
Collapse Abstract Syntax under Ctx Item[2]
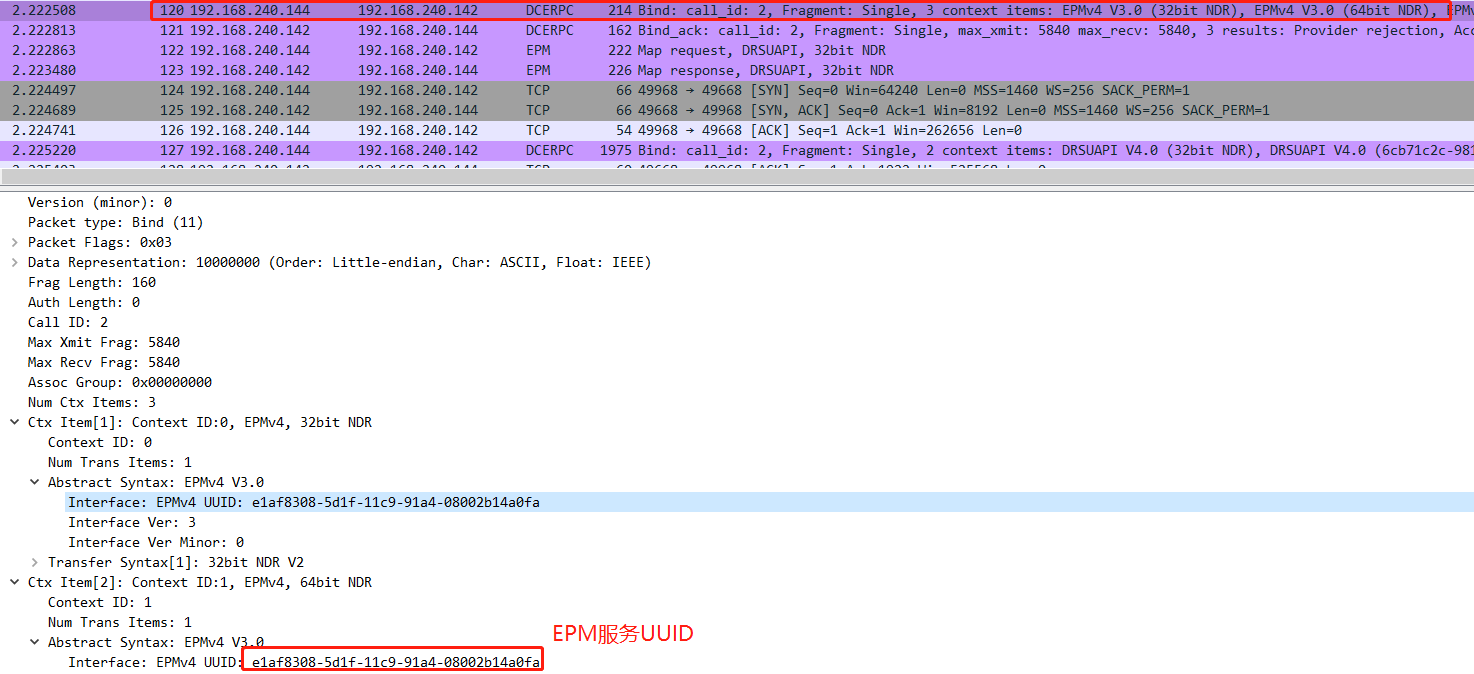click(x=34, y=642)
